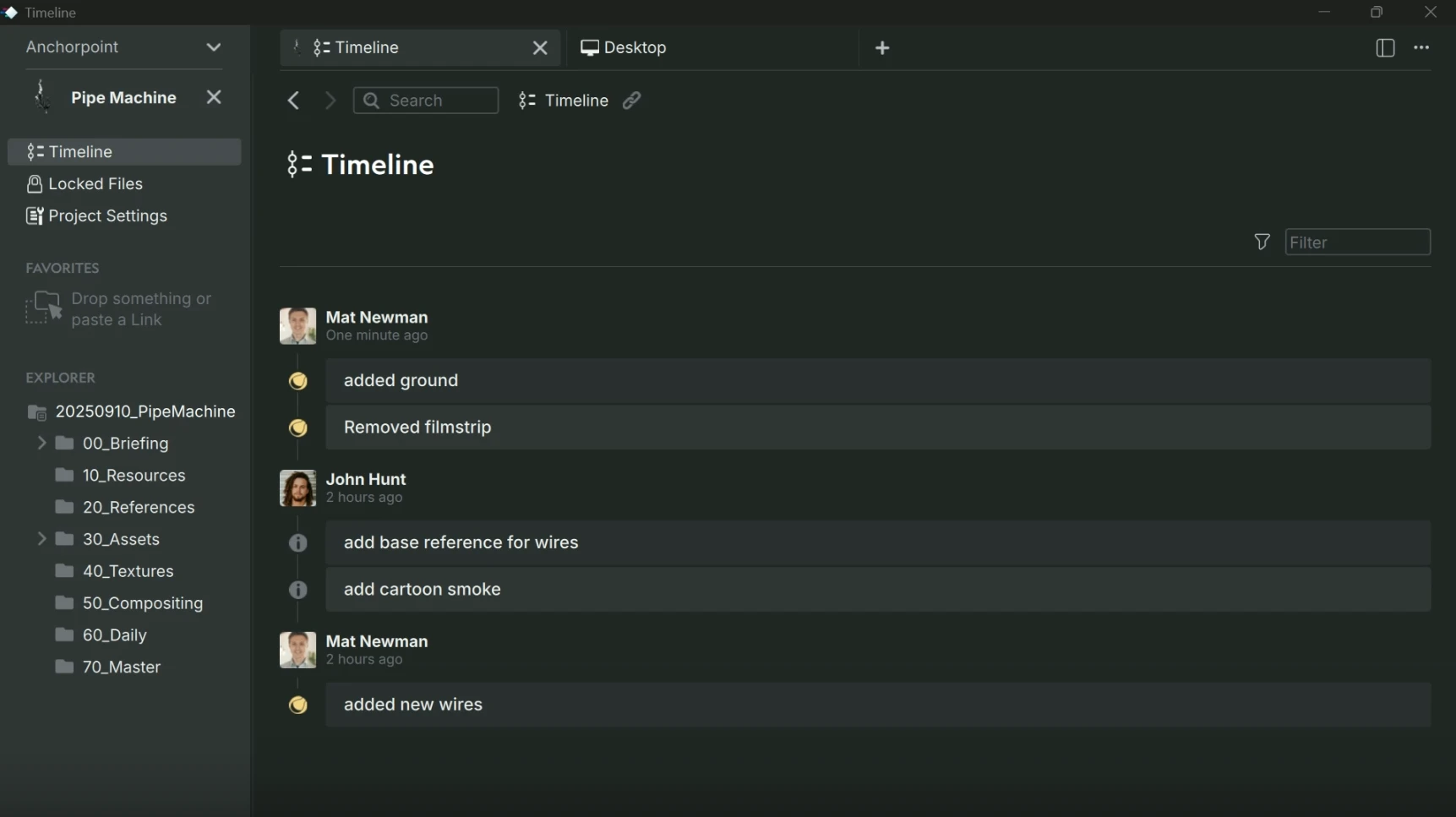Add a new tab with plus button
Viewport: 1456px width, 817px height.
point(882,48)
